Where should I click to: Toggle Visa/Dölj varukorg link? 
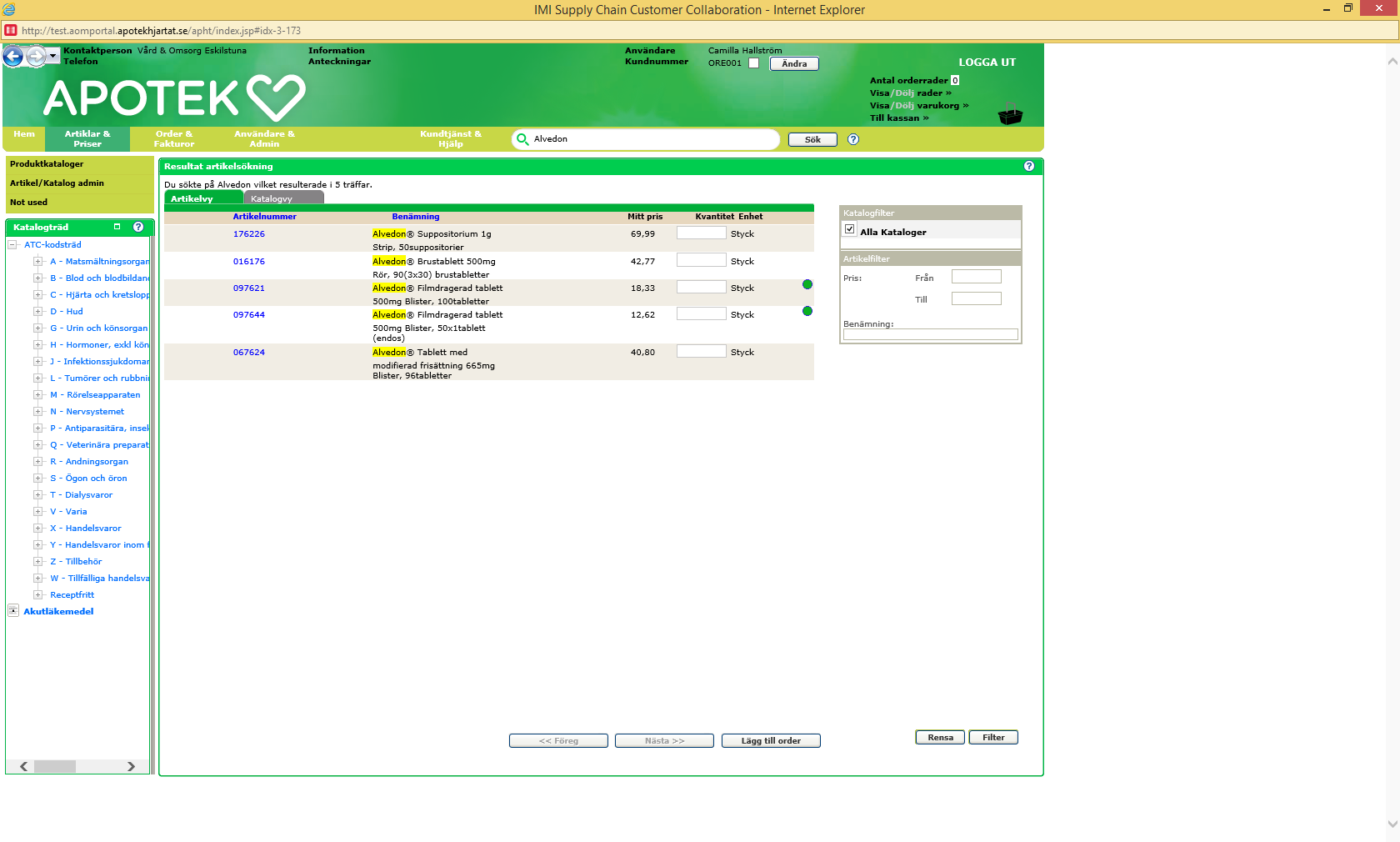tap(919, 106)
